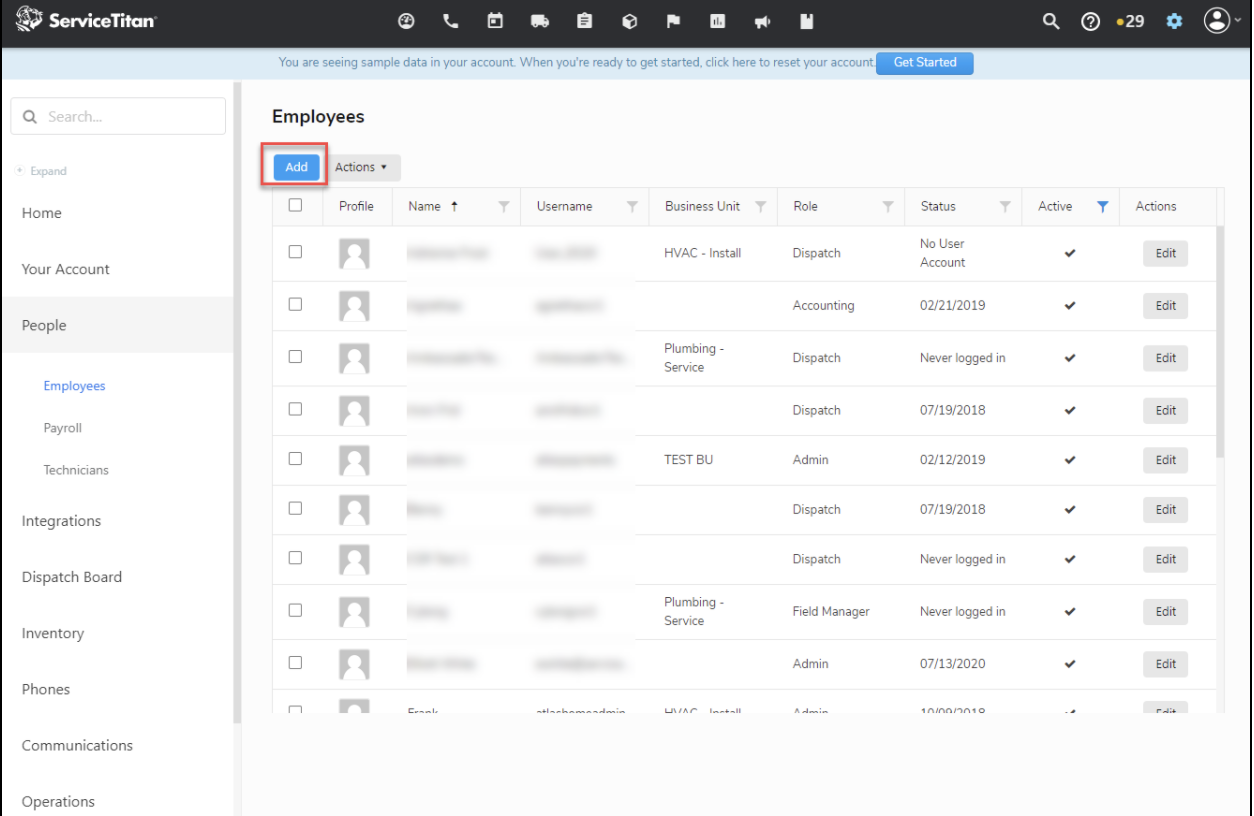Open the settings gear icon

[x=1174, y=21]
